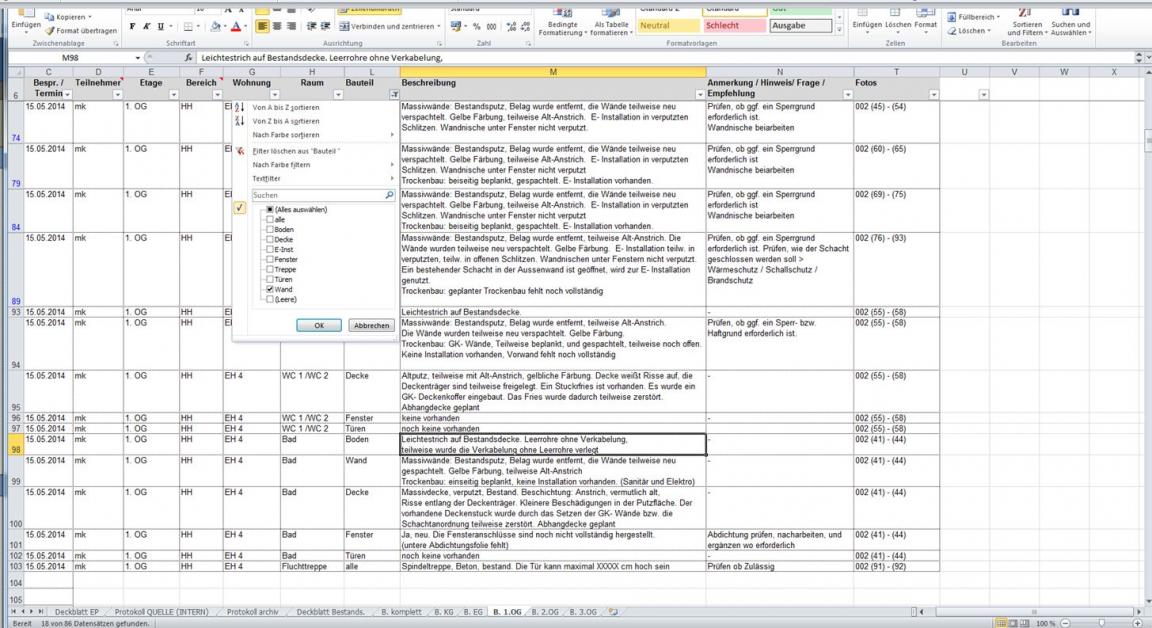Screen dimensions: 1152x628
Task: Click the fx insert function icon
Action: 189,58
